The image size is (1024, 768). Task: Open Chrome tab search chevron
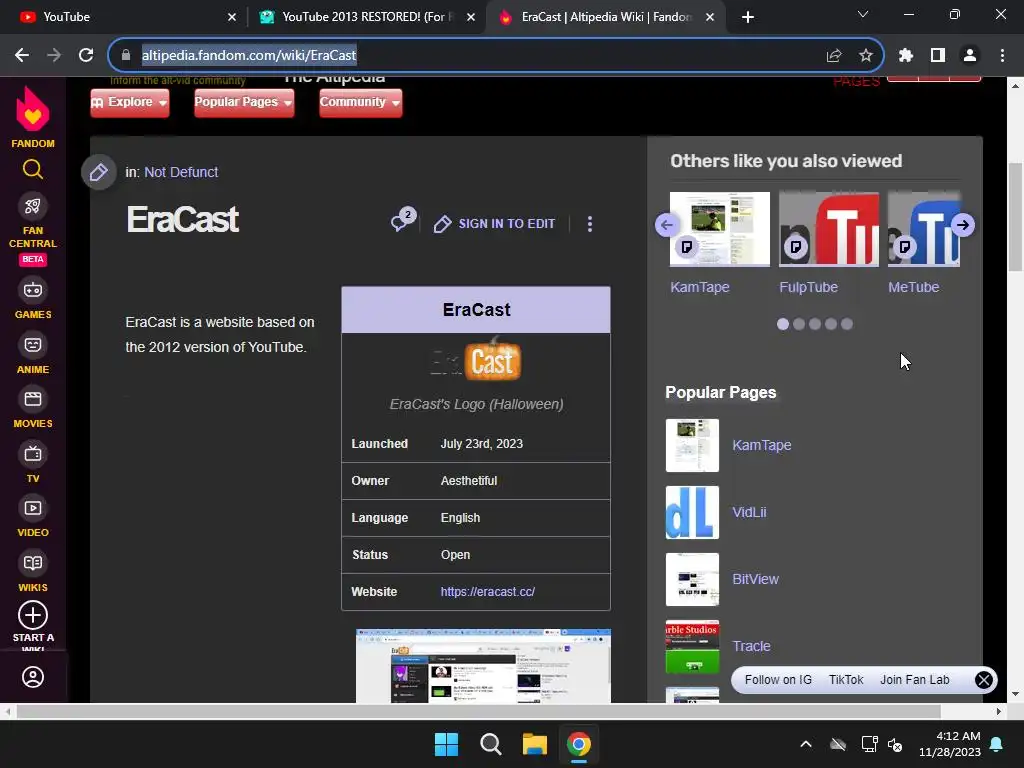[x=863, y=14]
